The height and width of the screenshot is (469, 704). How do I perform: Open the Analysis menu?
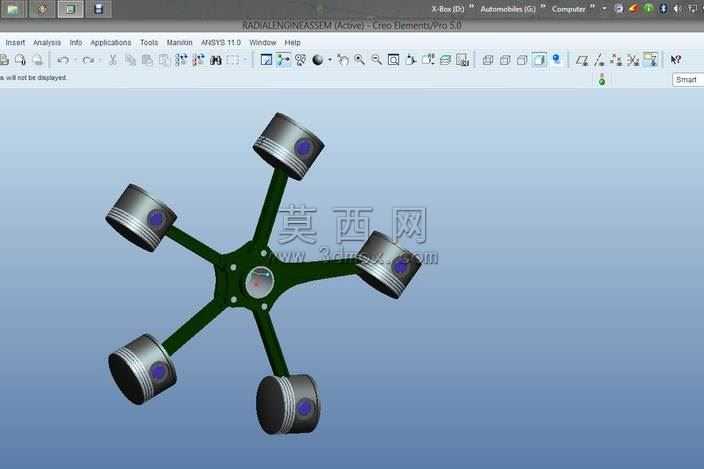coord(47,43)
